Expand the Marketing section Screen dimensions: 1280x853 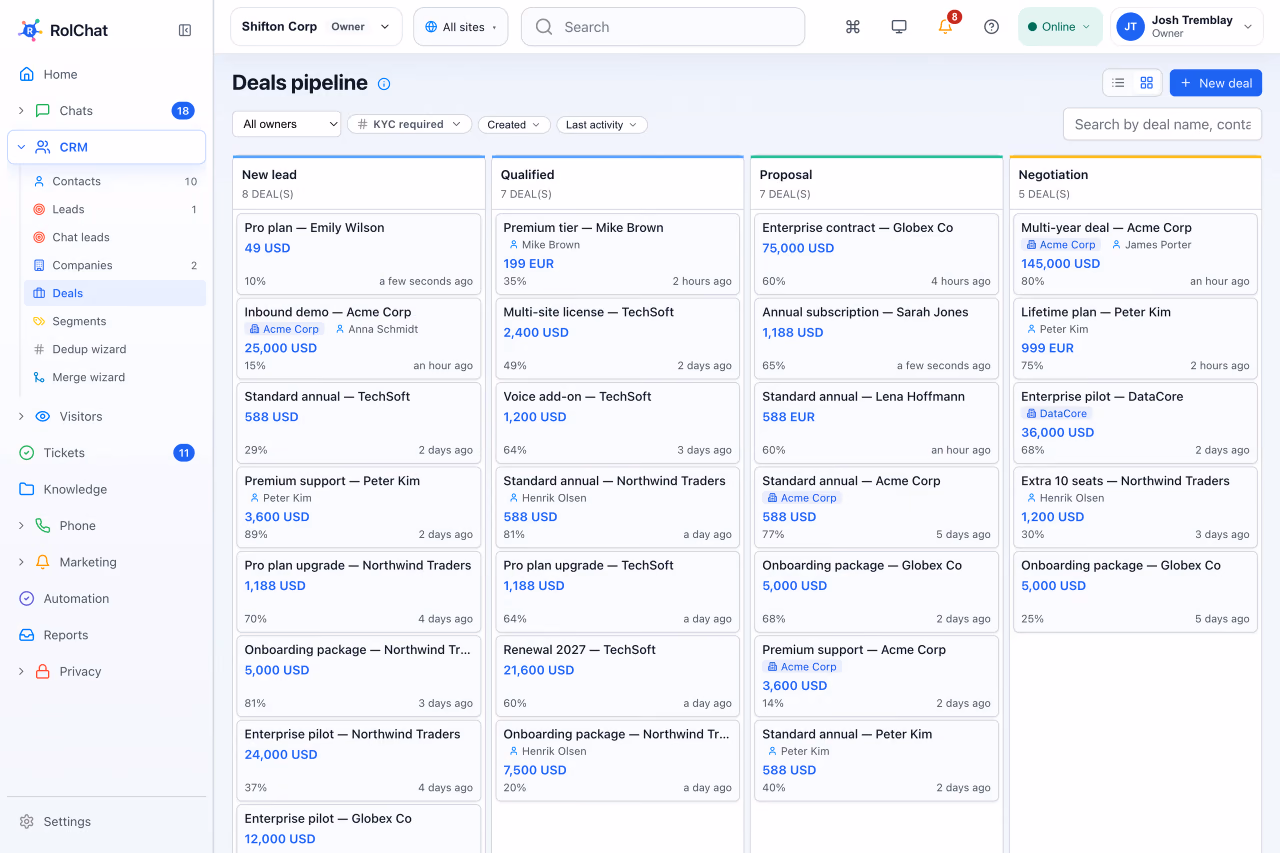[x=21, y=562]
